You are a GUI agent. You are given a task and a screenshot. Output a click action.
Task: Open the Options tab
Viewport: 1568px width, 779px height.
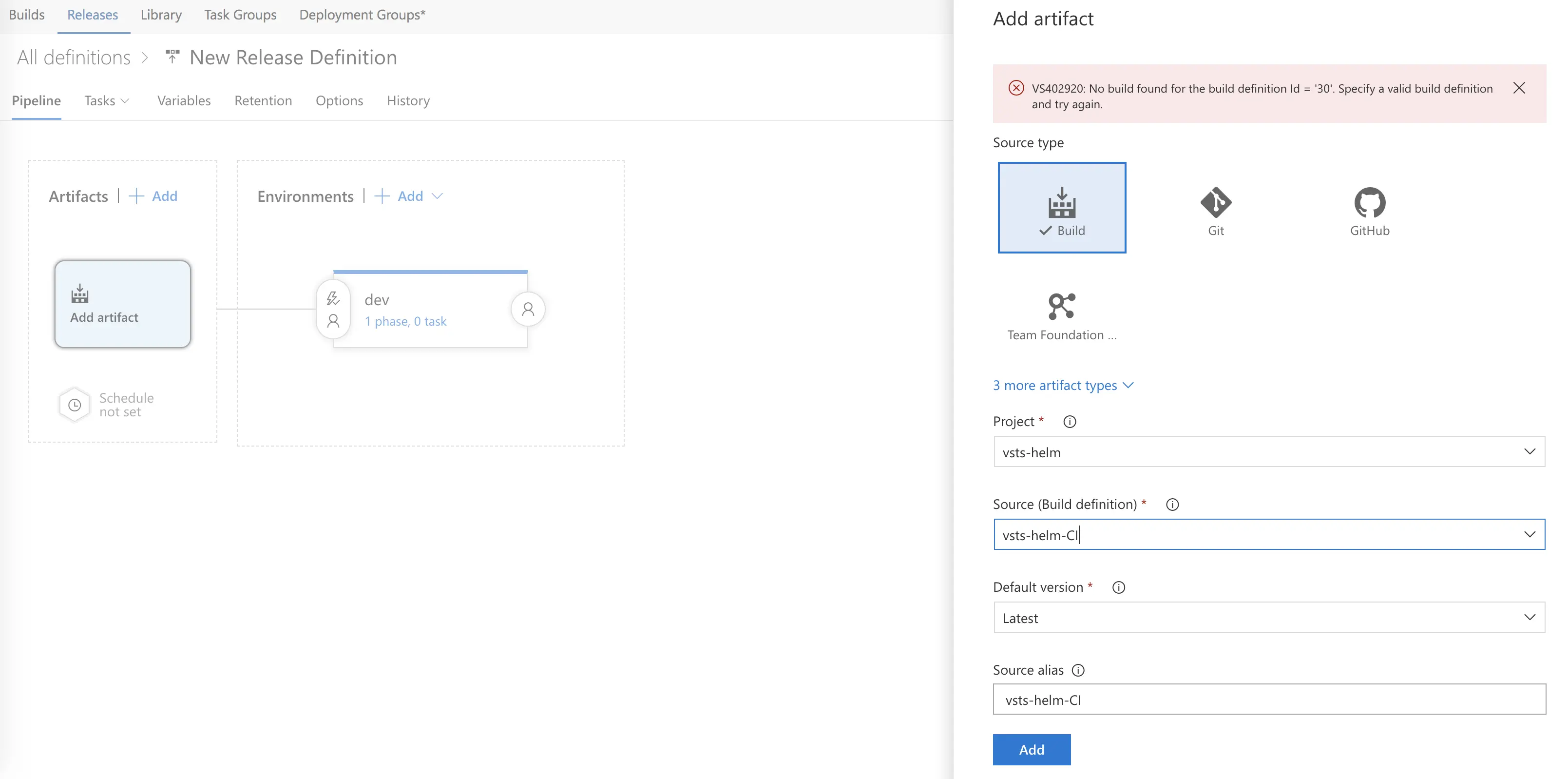point(339,100)
